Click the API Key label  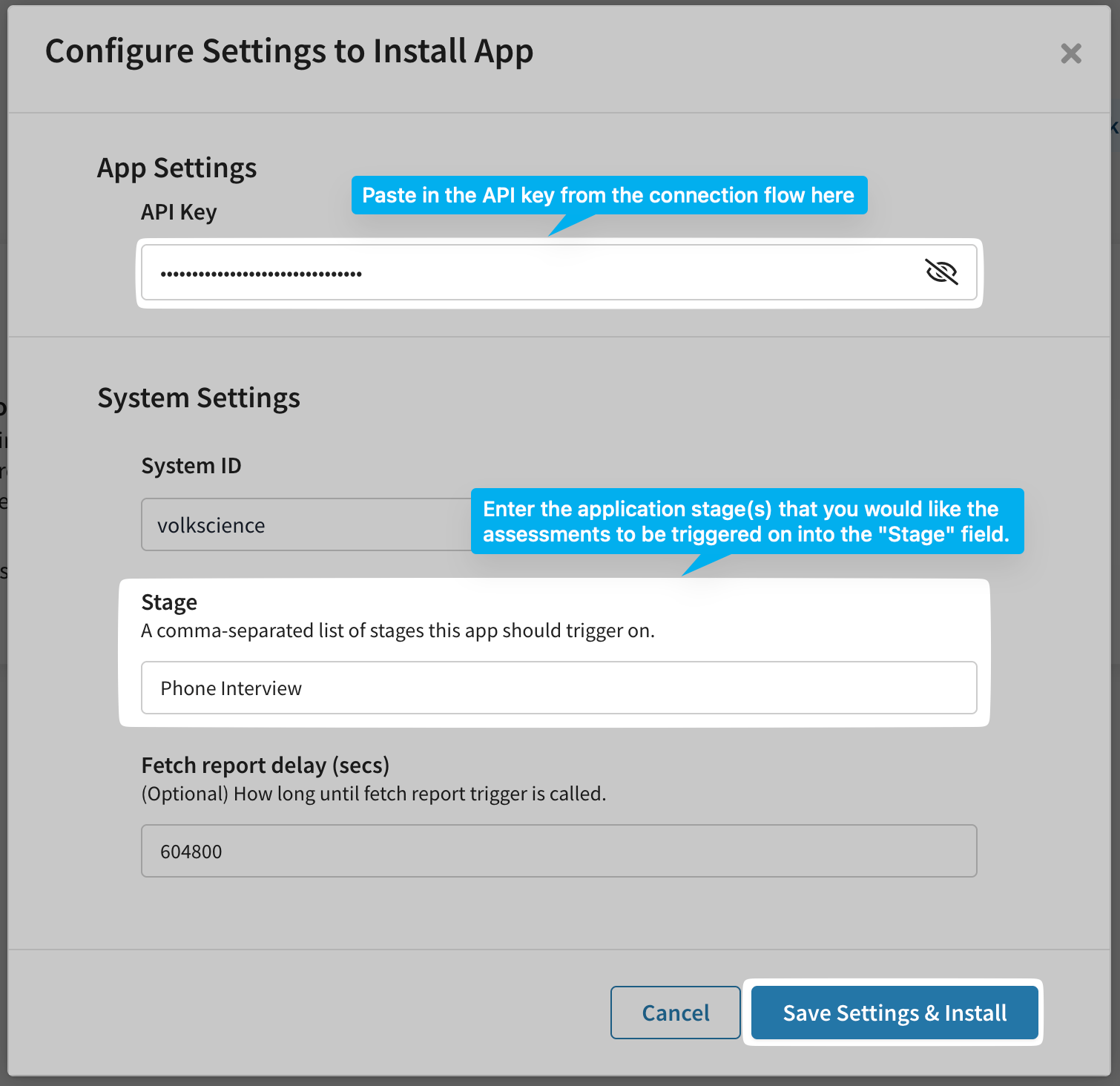pos(179,212)
